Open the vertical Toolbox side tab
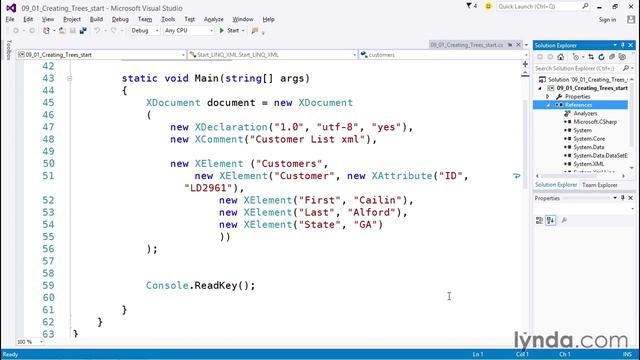Viewport: 640px width, 360px height. 9,50
